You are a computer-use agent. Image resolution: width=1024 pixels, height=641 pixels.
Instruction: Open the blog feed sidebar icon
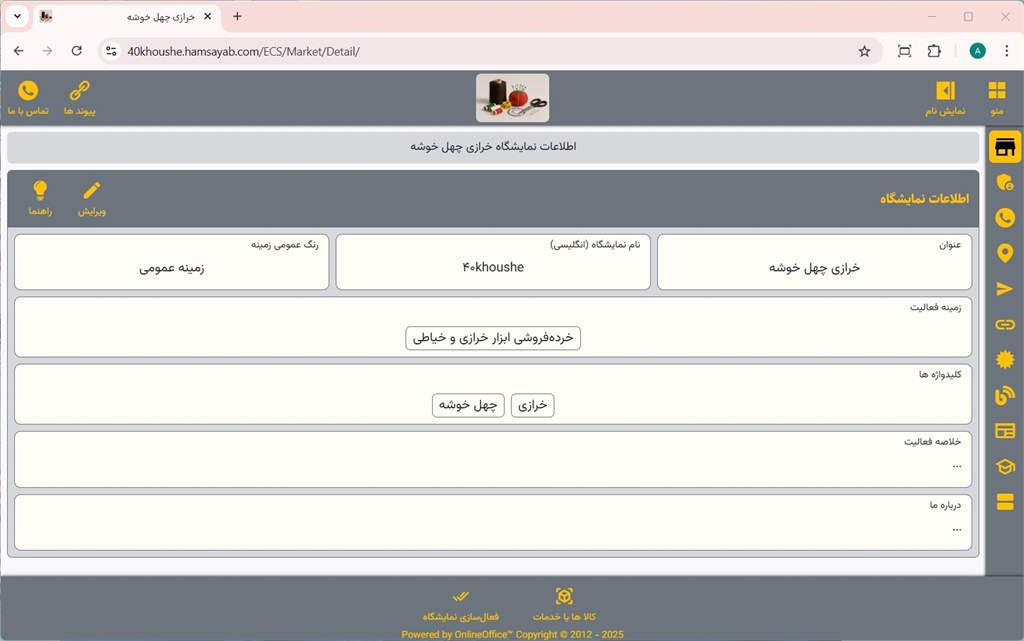tap(1005, 396)
